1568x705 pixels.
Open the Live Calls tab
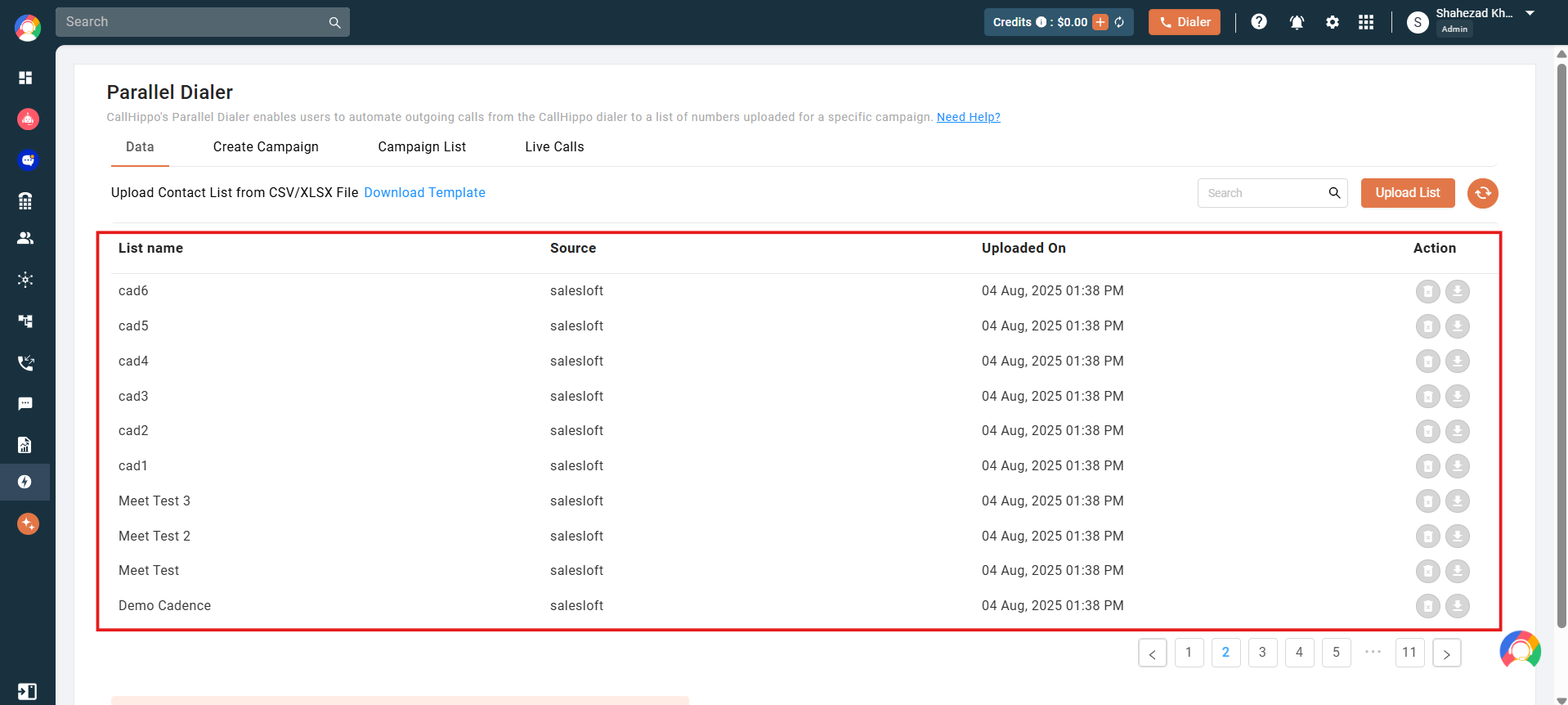[x=554, y=147]
